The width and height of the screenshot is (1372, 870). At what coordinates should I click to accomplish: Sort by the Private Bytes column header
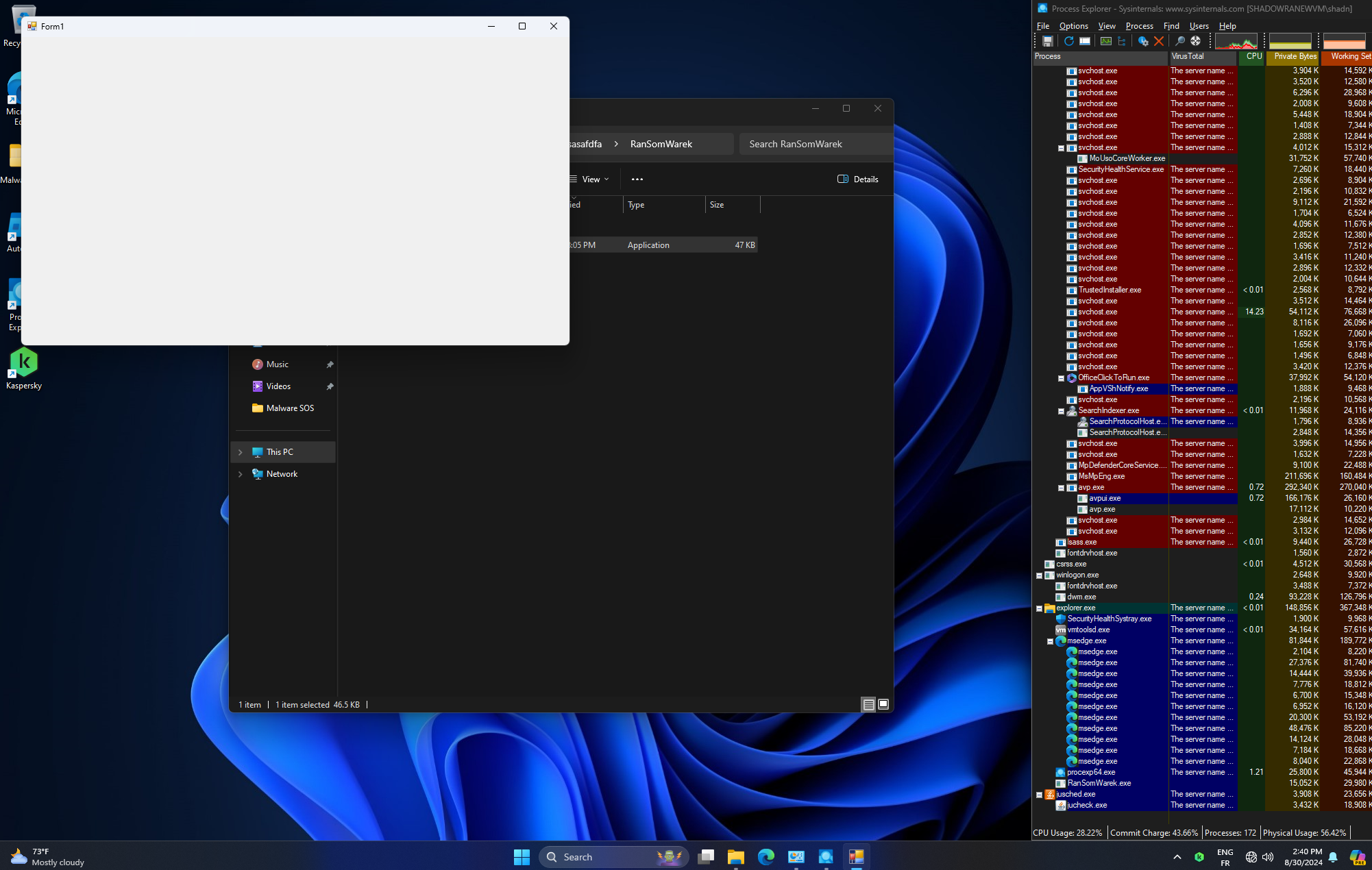[x=1295, y=57]
